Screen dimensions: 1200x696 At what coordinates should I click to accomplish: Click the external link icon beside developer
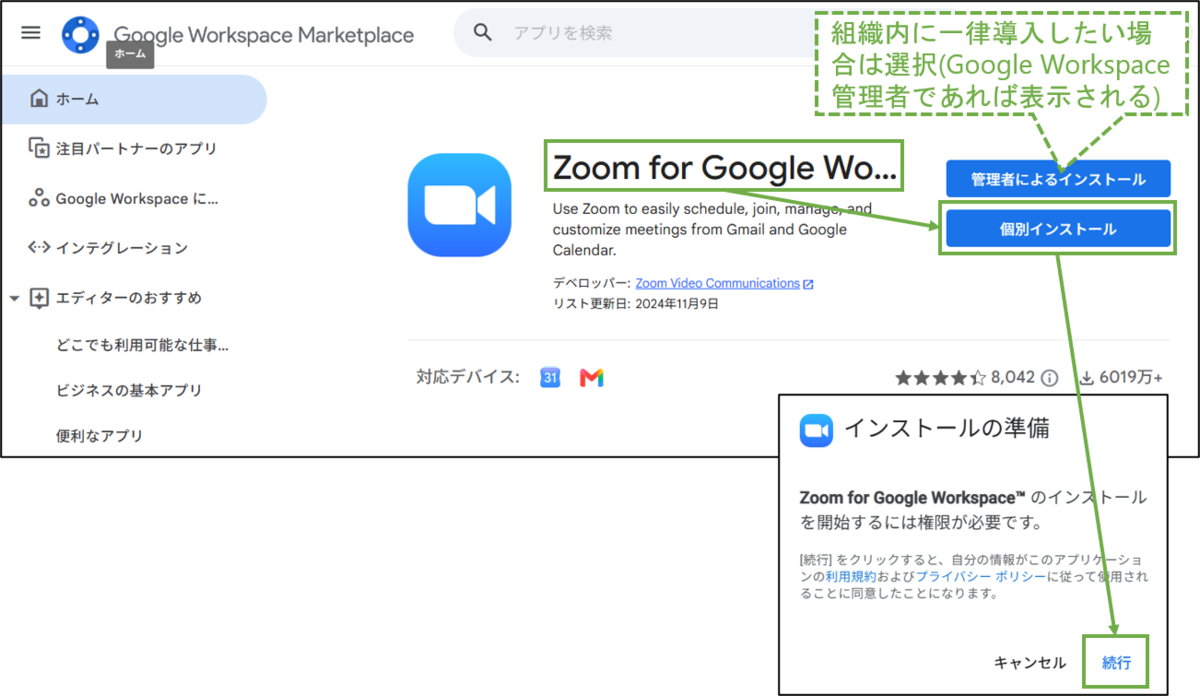click(808, 284)
